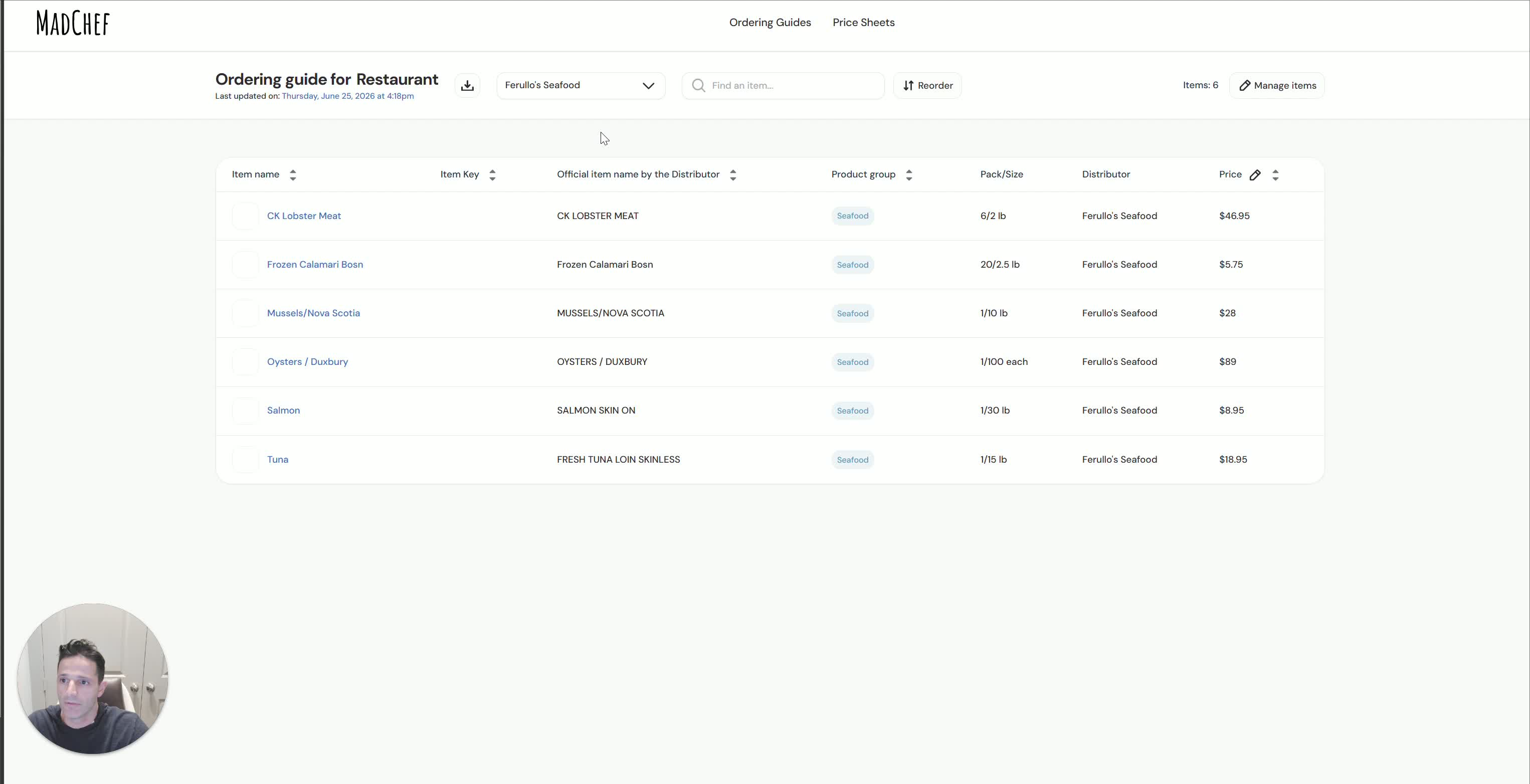Click Salmon row image placeholder
1530x784 pixels.
point(245,411)
